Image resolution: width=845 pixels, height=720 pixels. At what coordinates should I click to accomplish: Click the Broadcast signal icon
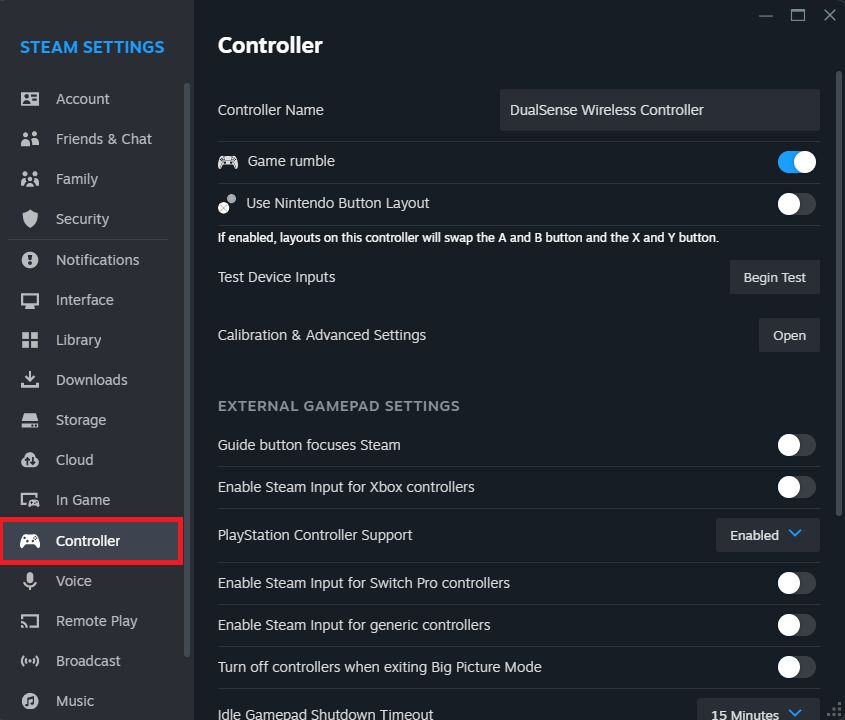[x=30, y=661]
